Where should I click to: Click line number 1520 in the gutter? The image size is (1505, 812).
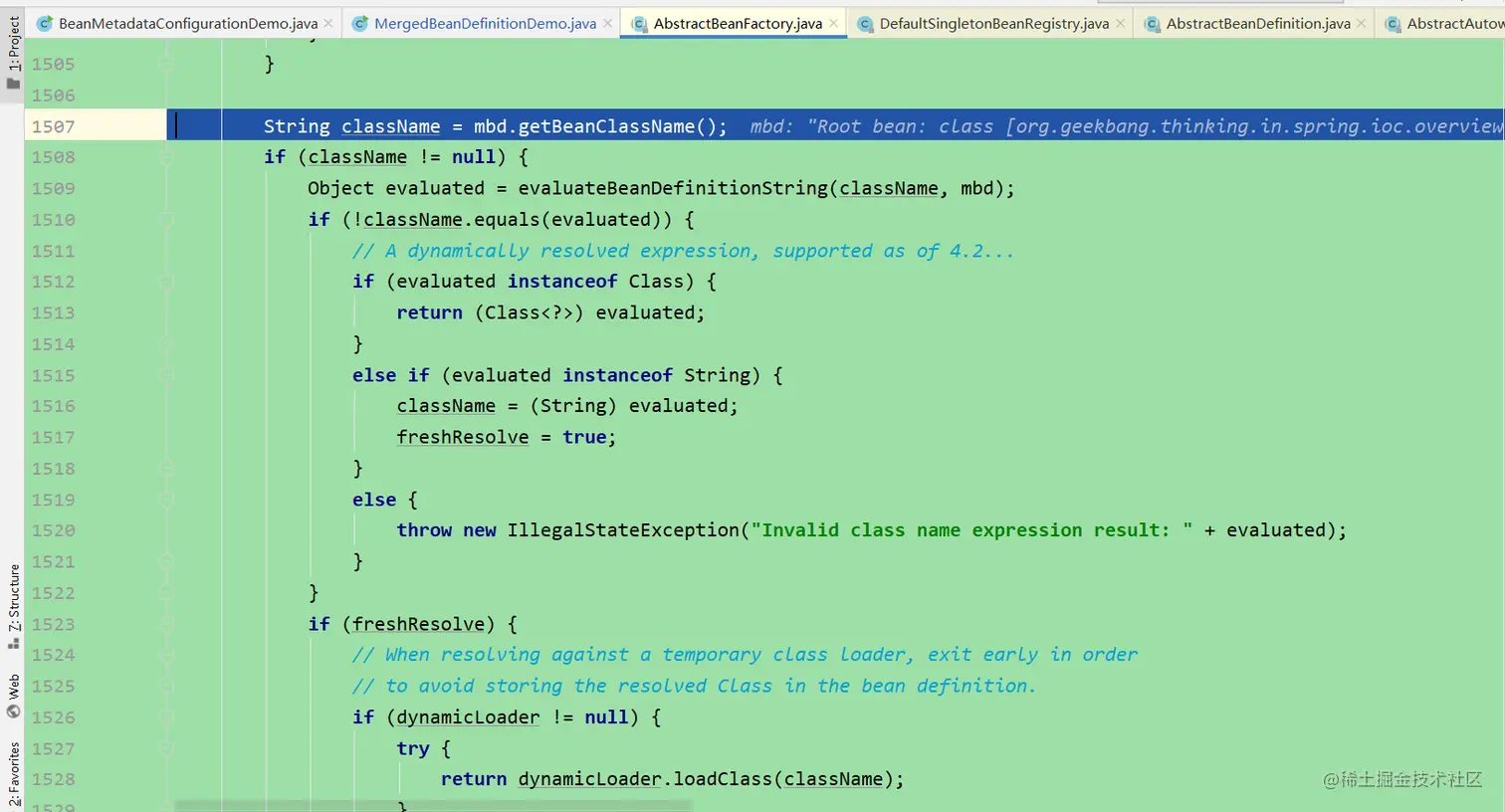pos(53,530)
